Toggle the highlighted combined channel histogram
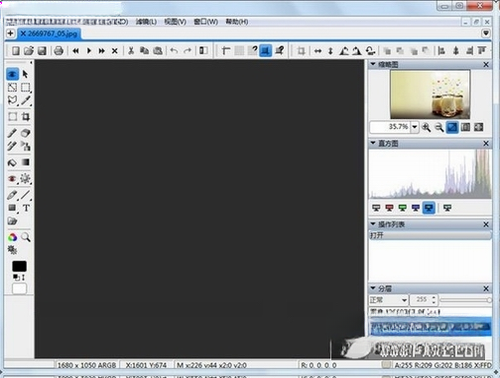 coord(429,208)
